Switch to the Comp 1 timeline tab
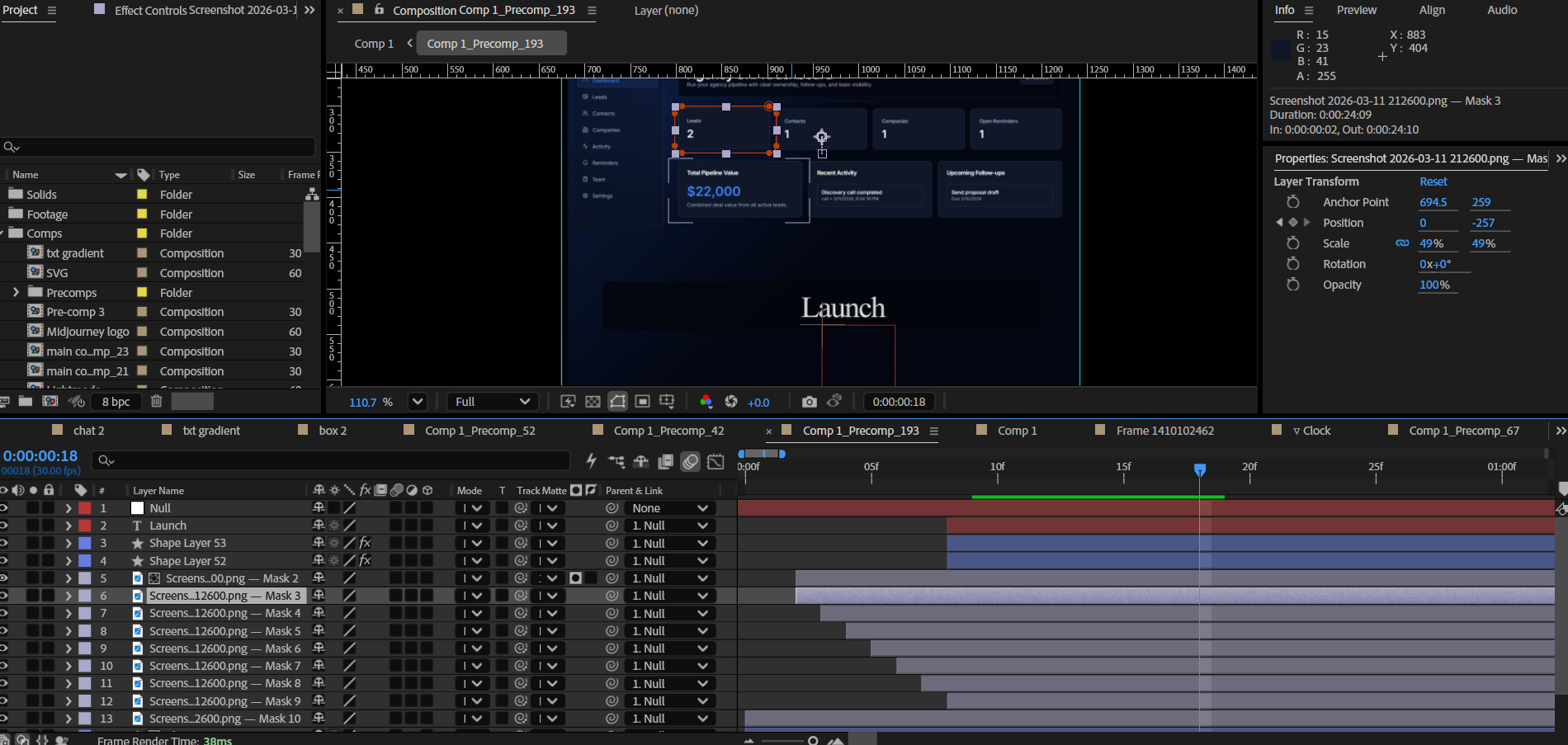Image resolution: width=1568 pixels, height=745 pixels. pyautogui.click(x=1017, y=431)
